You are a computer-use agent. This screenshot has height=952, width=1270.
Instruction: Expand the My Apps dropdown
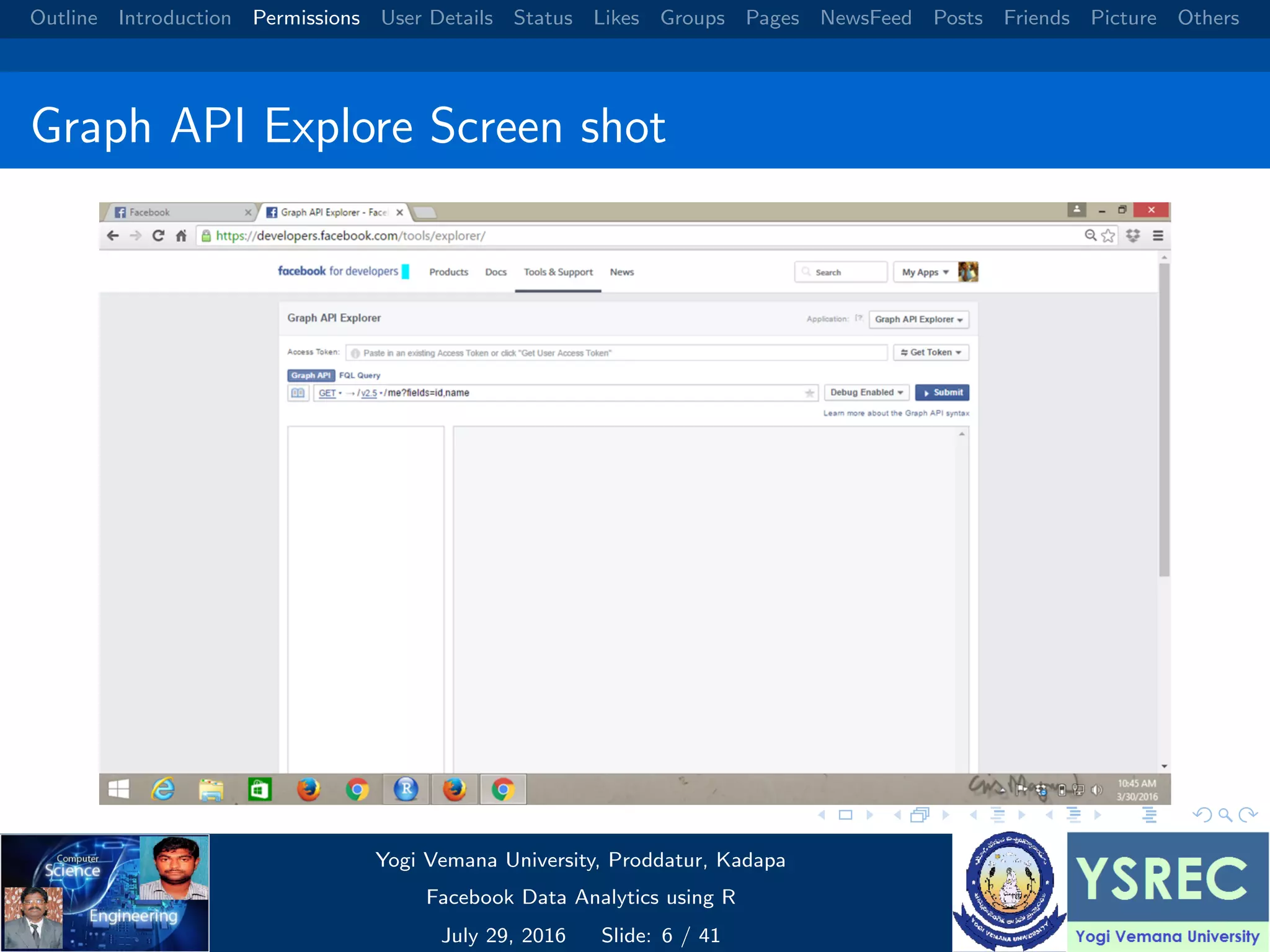[x=925, y=272]
